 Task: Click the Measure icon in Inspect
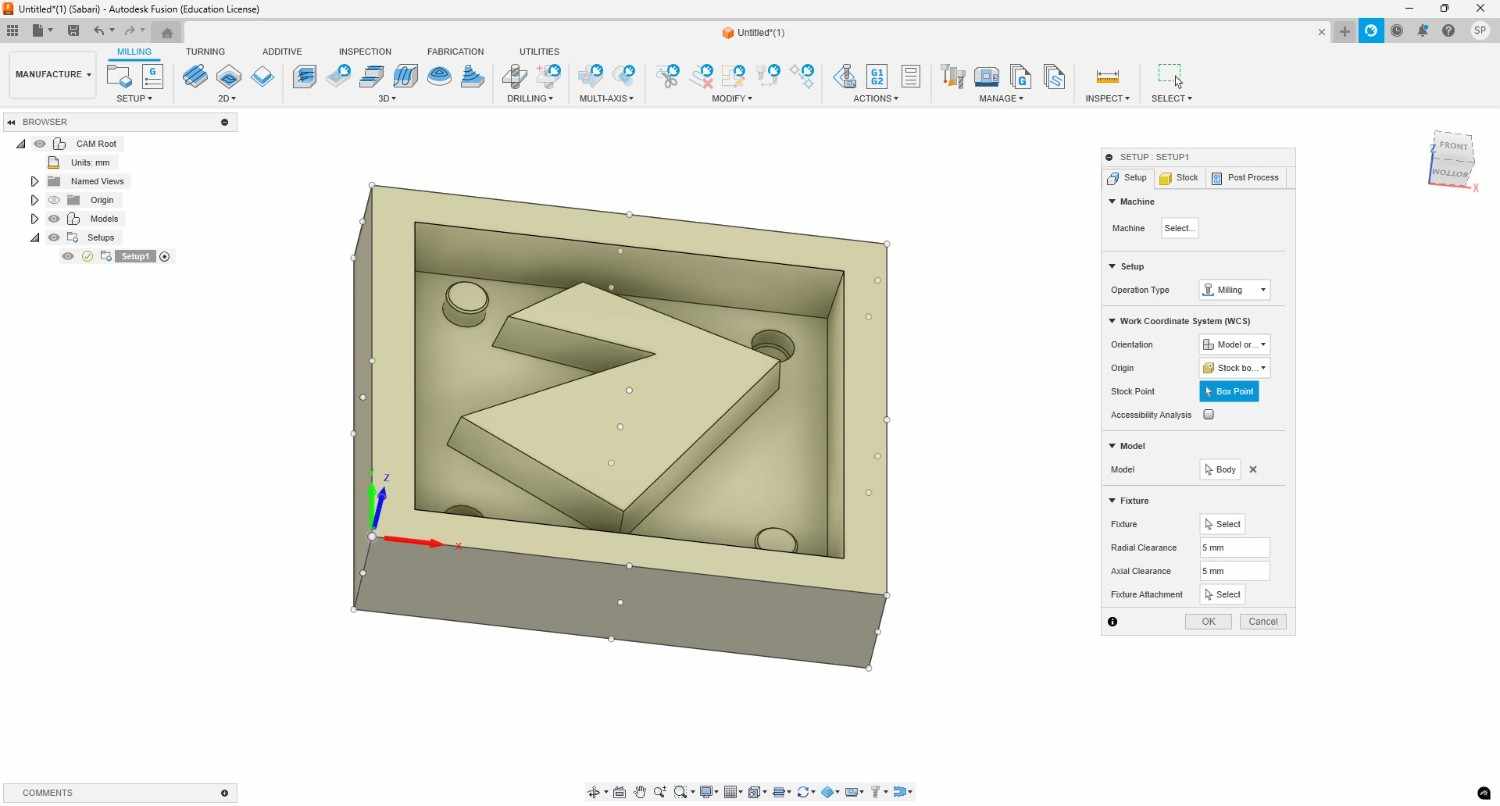[x=1107, y=76]
